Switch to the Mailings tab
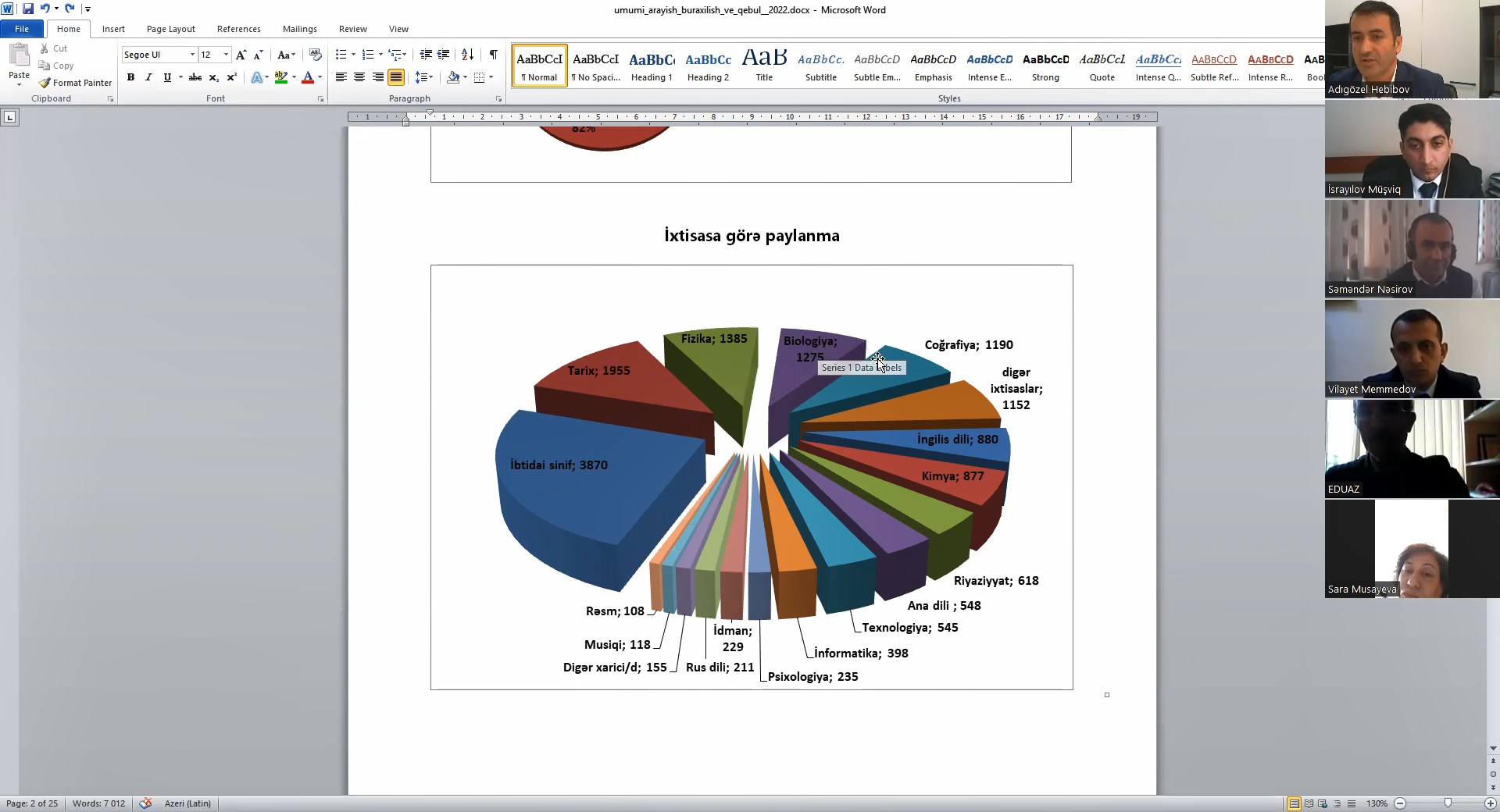 click(x=300, y=29)
